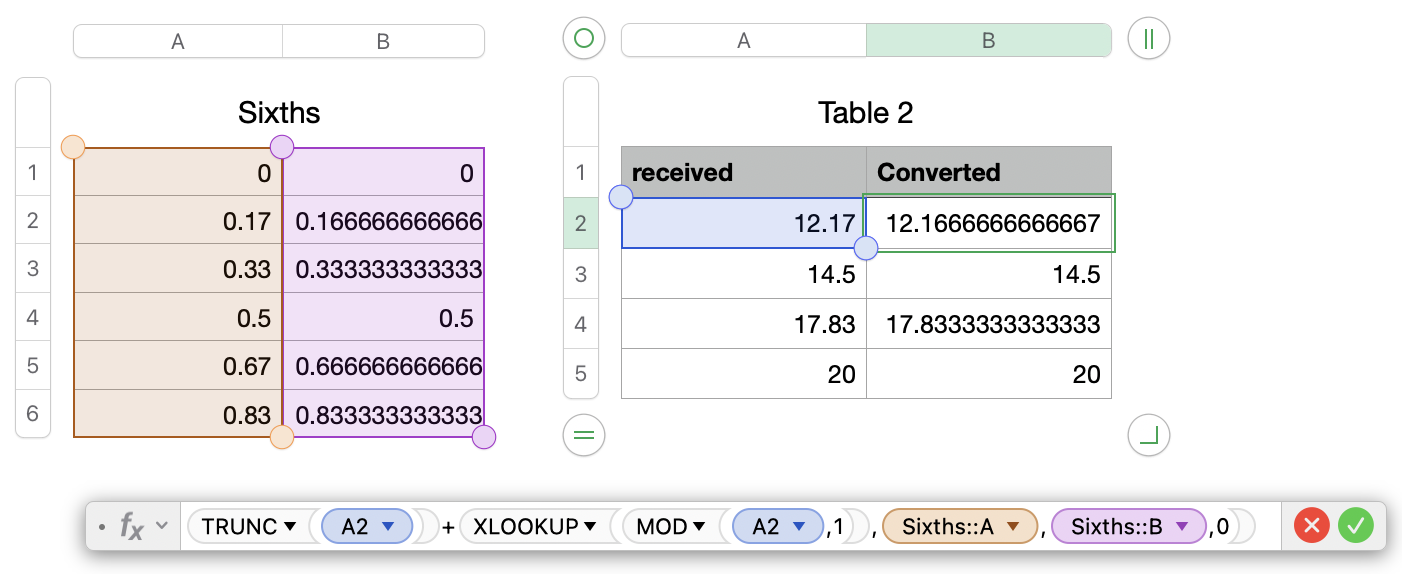
Task: Click the cell containing 17.83
Action: [743, 324]
